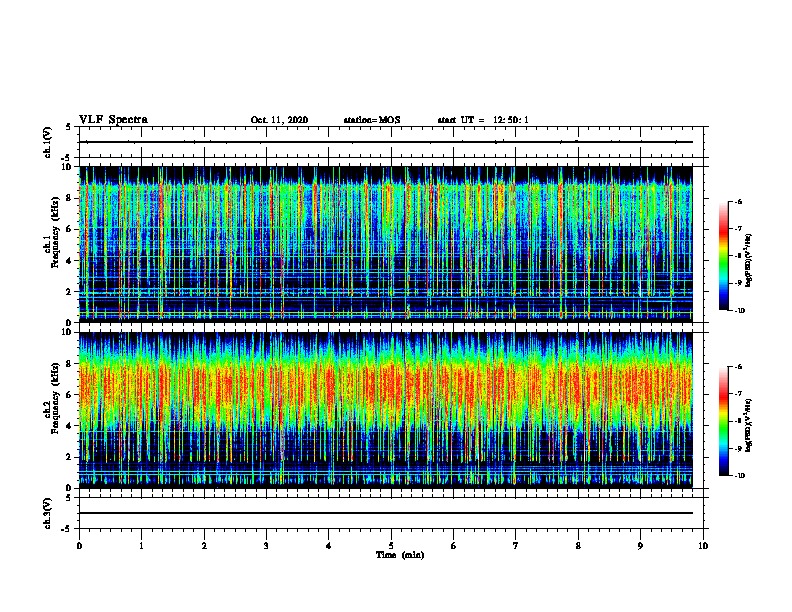Click the "2" kHz tick of ch.2 spectrogram
Viewport: 792px width, 612px height.
click(x=70, y=457)
